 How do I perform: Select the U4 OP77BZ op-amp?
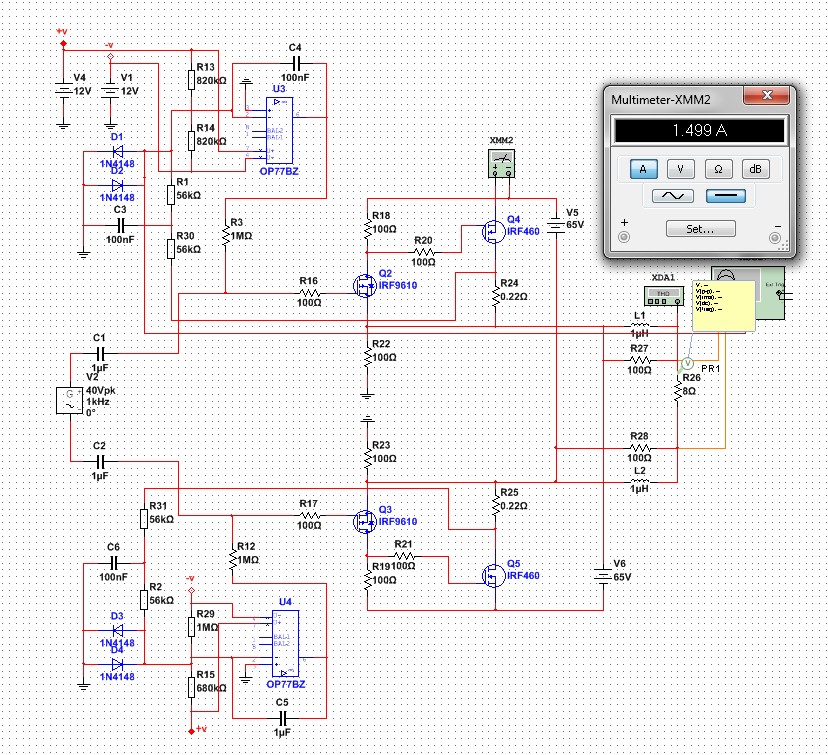(286, 644)
